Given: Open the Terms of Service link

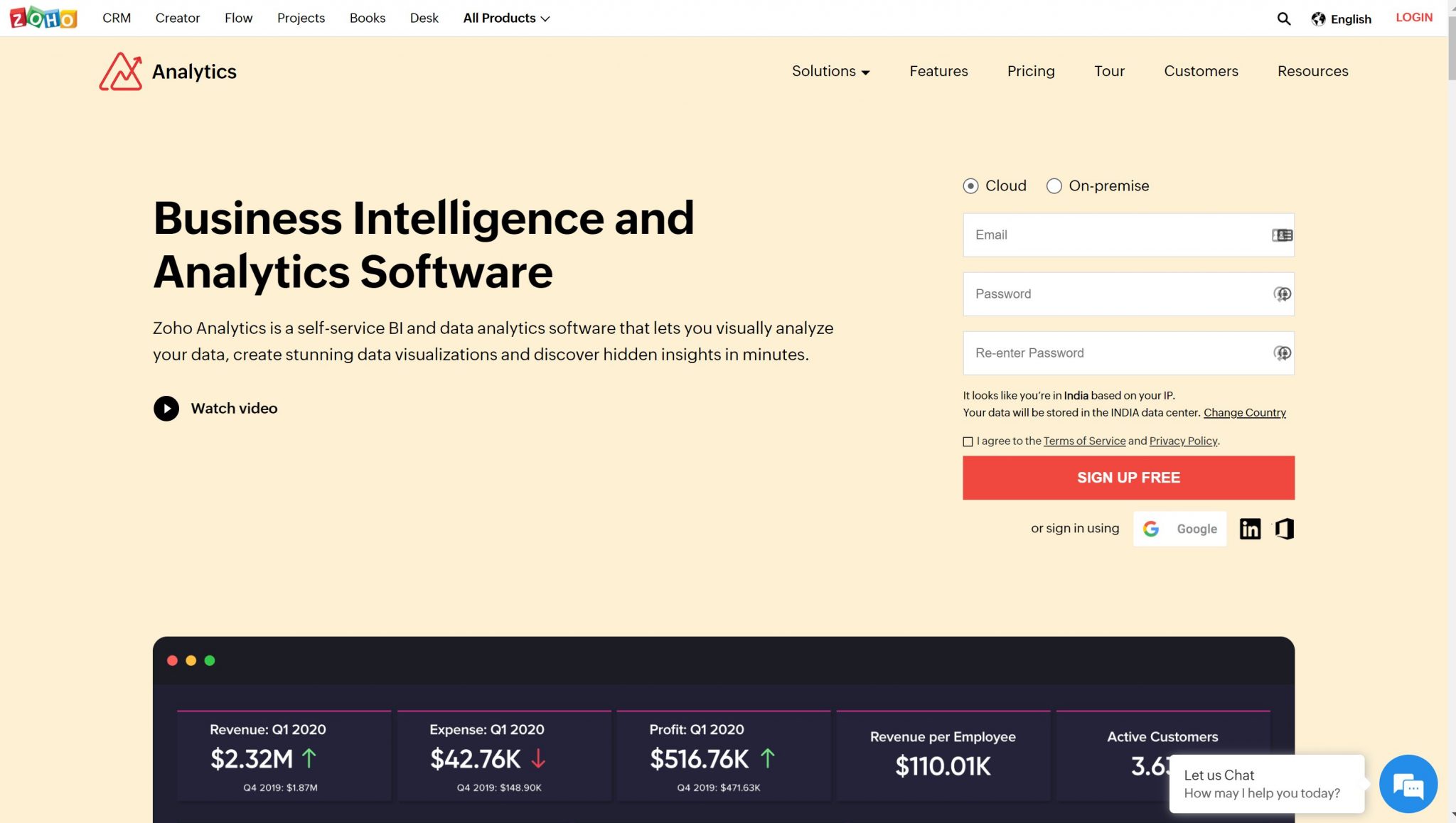Looking at the screenshot, I should coord(1084,441).
